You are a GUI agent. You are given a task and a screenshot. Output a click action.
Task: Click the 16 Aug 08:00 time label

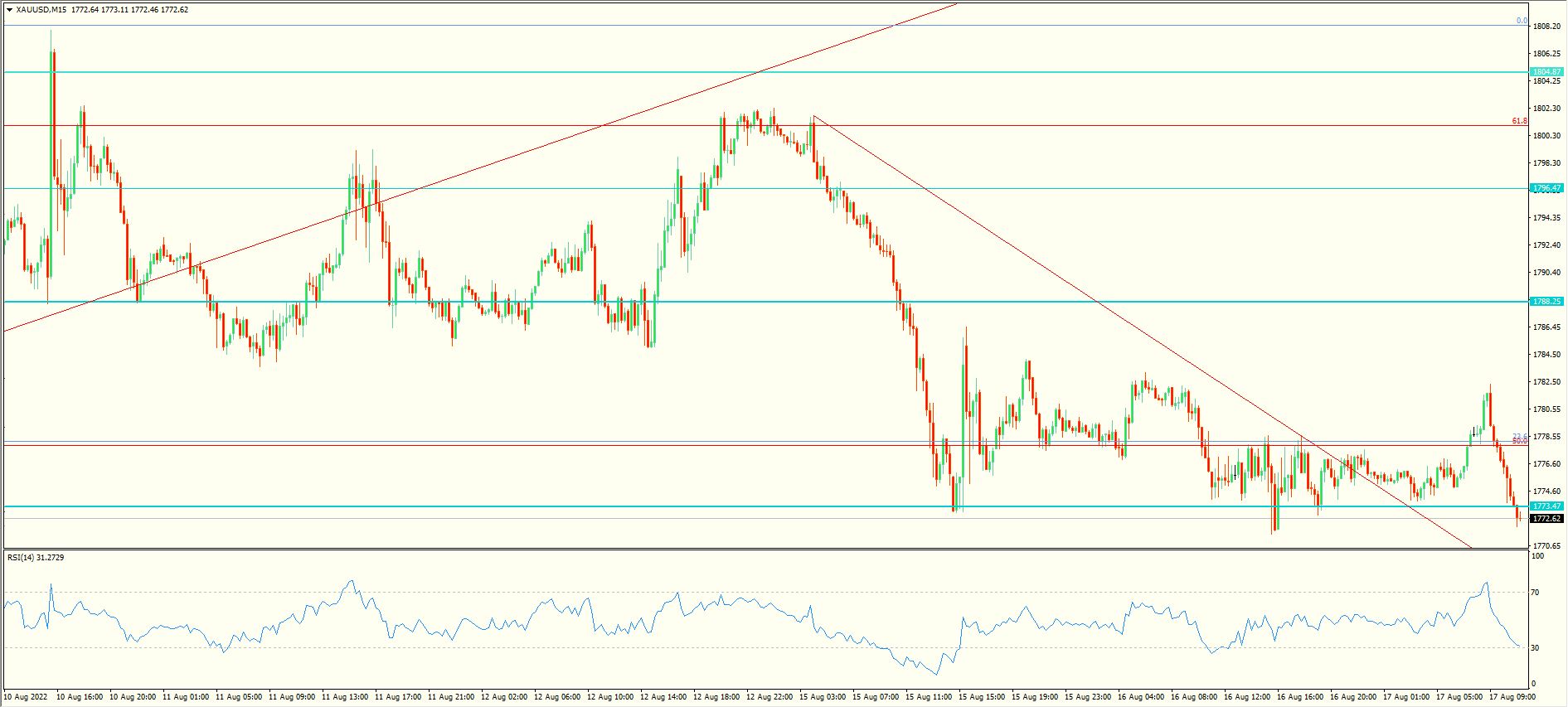tap(1194, 697)
